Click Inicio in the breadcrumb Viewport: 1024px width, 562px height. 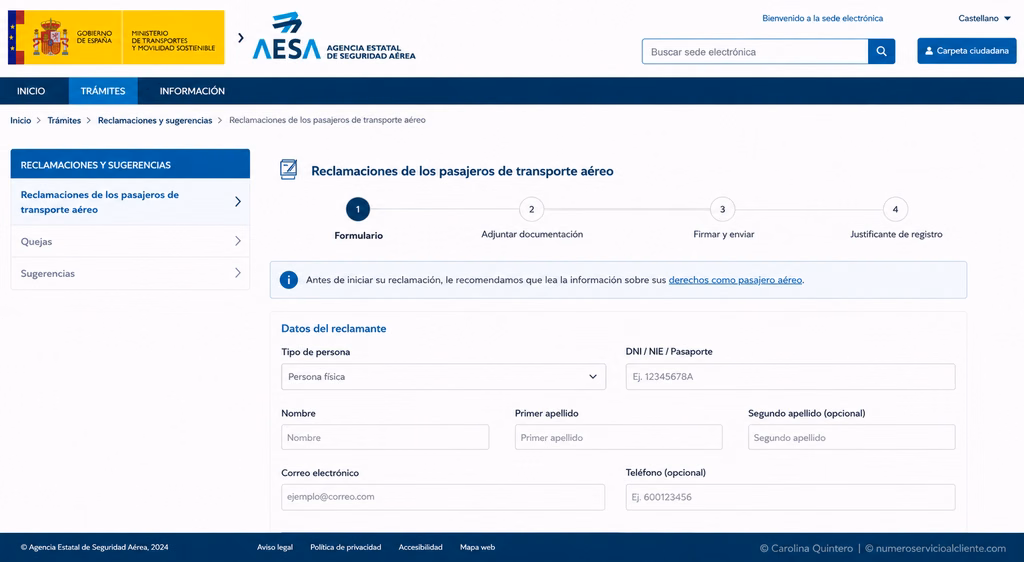21,120
